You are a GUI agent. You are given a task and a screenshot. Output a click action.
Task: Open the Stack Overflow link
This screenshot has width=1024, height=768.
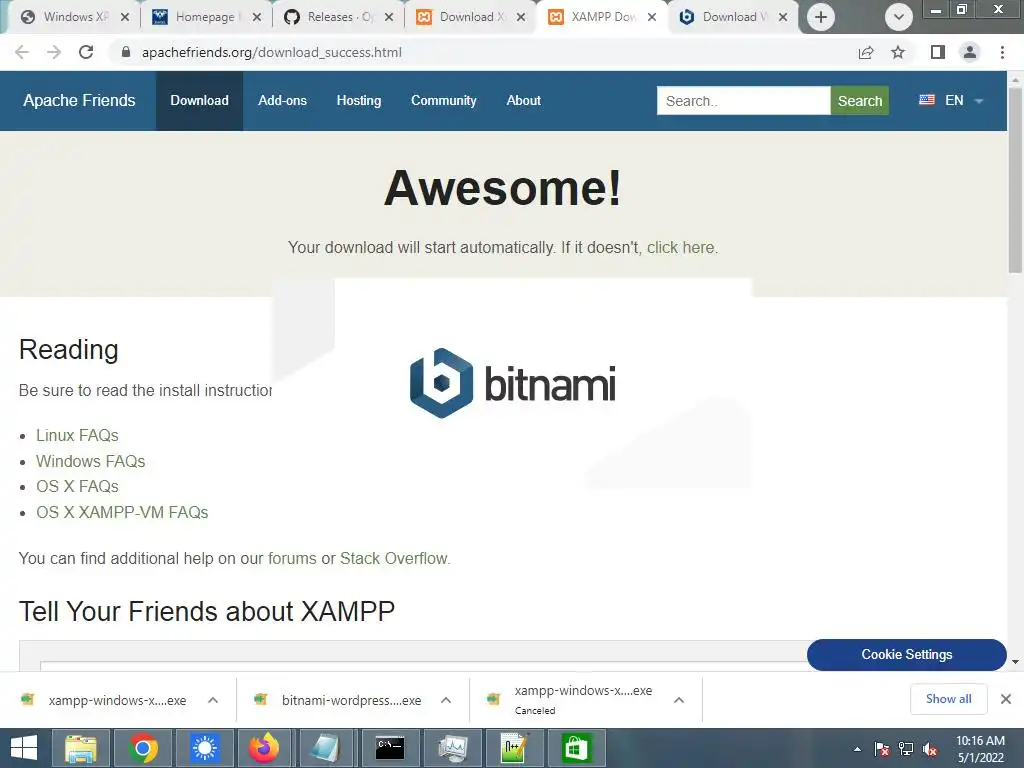click(x=394, y=558)
